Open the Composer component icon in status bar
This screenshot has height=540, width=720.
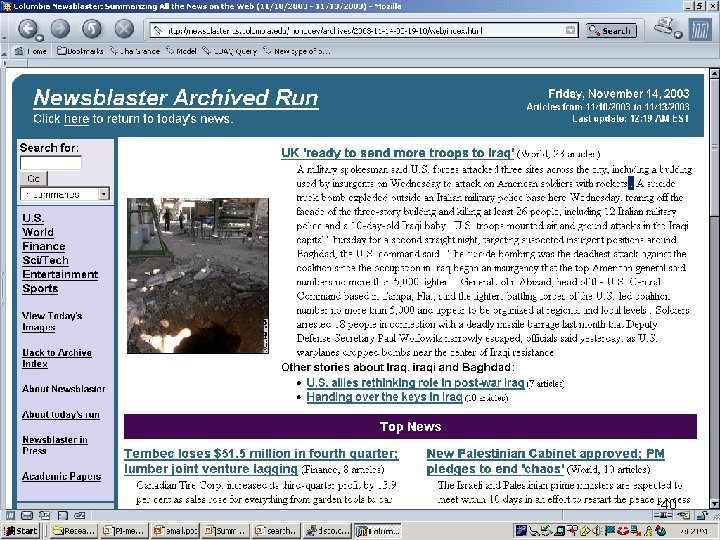click(45, 515)
